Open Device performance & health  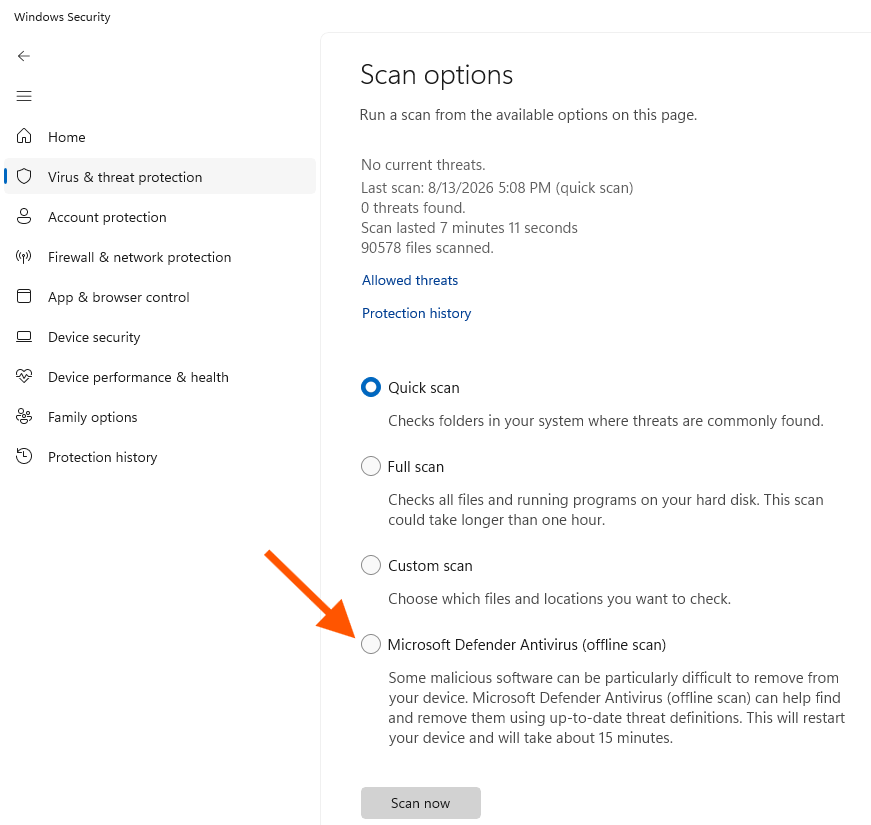pyautogui.click(x=160, y=377)
